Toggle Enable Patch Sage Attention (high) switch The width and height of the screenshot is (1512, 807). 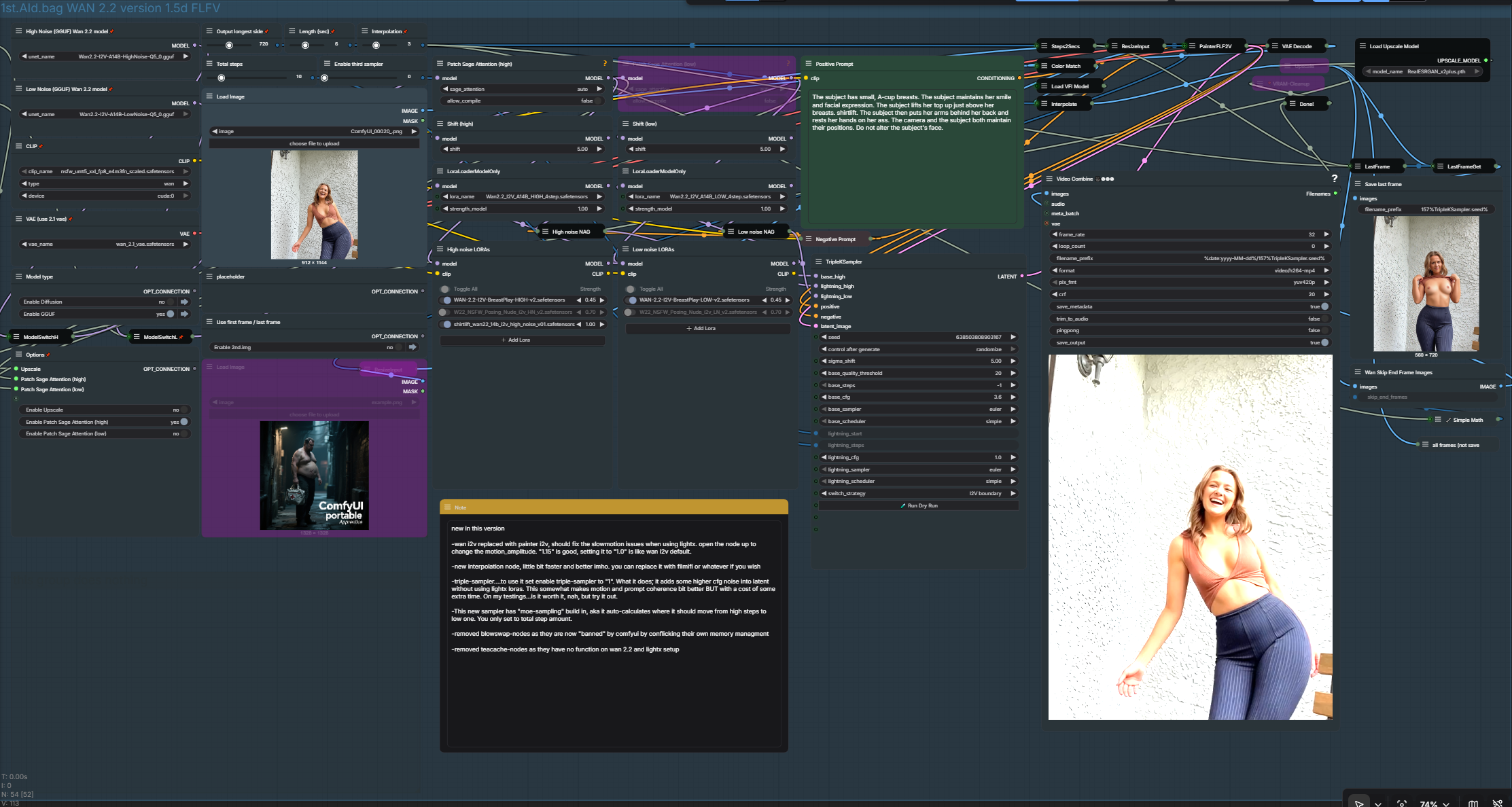click(x=183, y=422)
